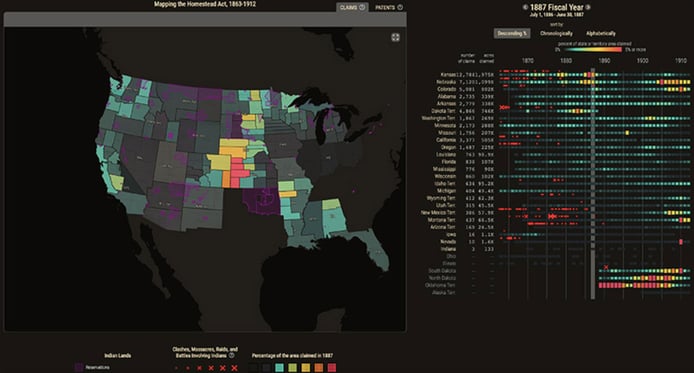
Task: Click the percent claimed gradient color bar
Action: tap(593, 50)
